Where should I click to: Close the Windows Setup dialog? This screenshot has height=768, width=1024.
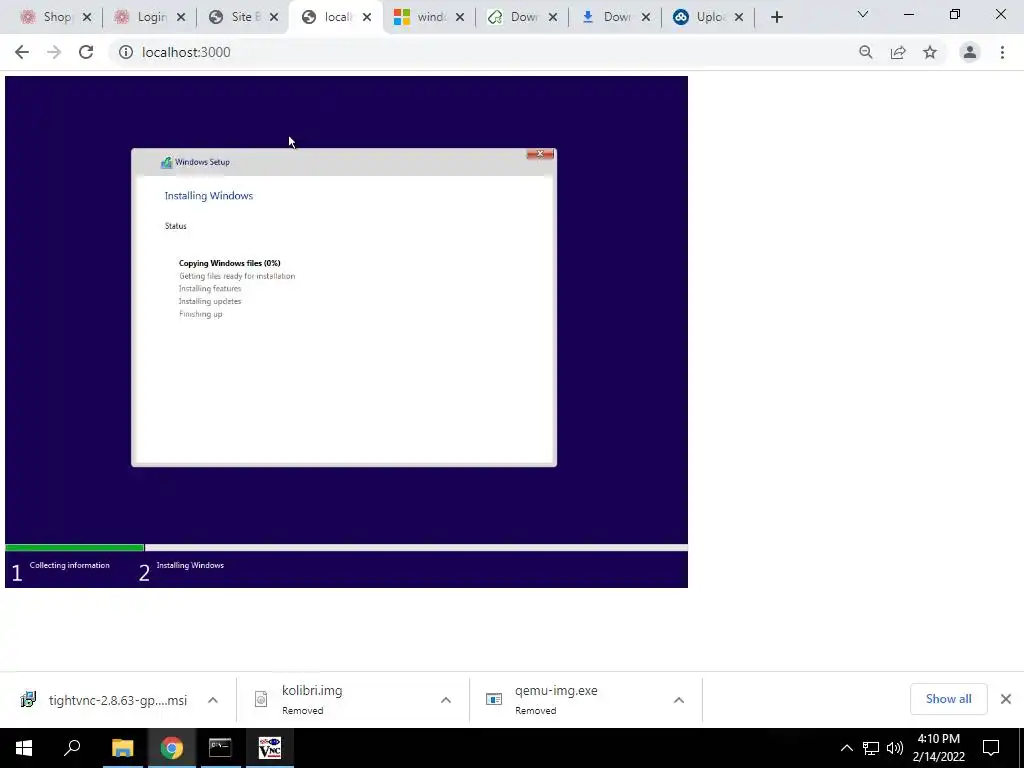(540, 154)
